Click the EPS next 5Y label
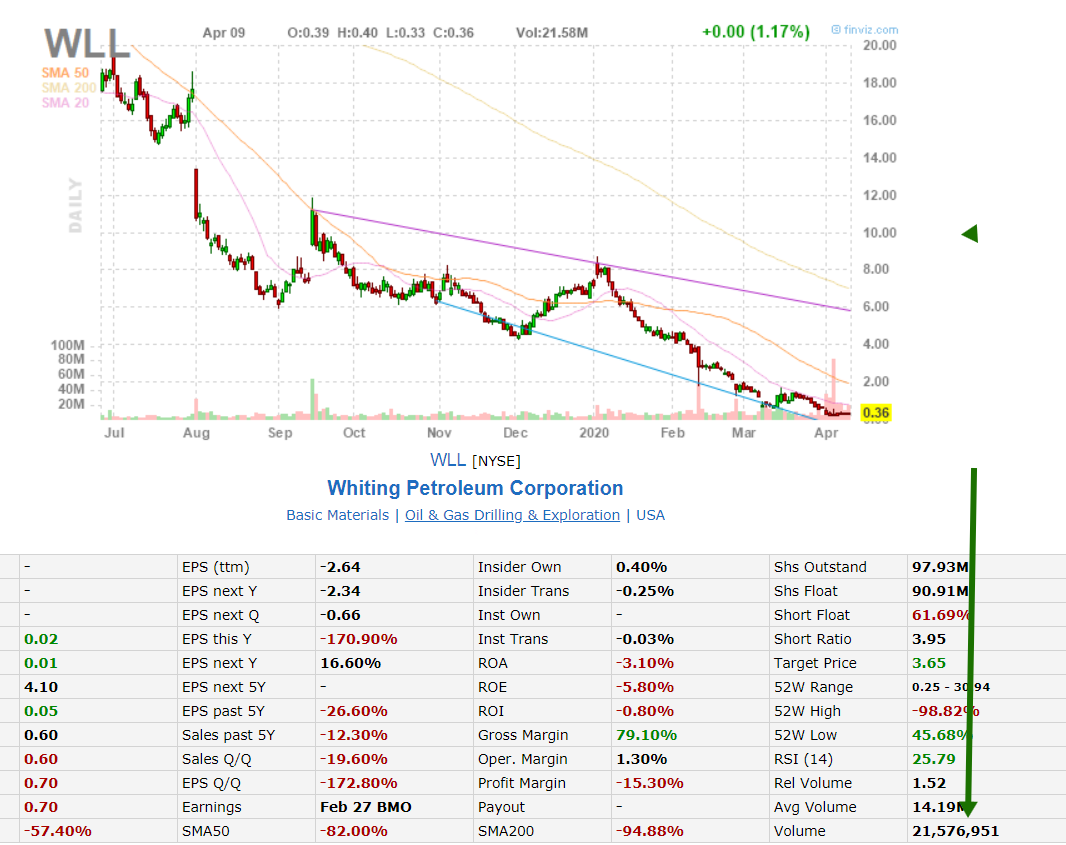The image size is (1066, 845). [224, 687]
